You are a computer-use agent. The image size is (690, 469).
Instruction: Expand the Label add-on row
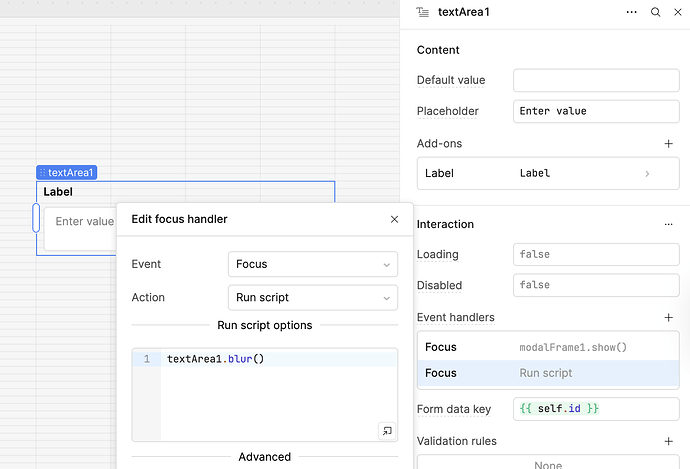(647, 173)
